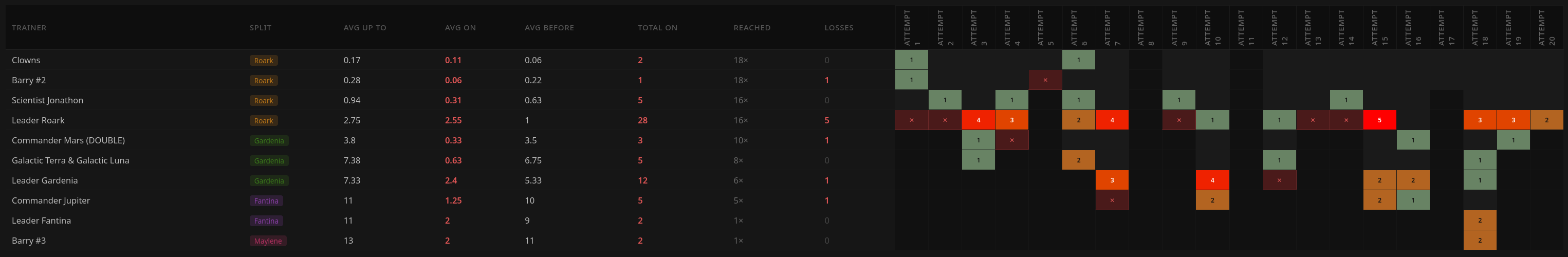Select the Fantina badge for Commander Jupiter
This screenshot has height=257, width=1568.
coord(266,201)
